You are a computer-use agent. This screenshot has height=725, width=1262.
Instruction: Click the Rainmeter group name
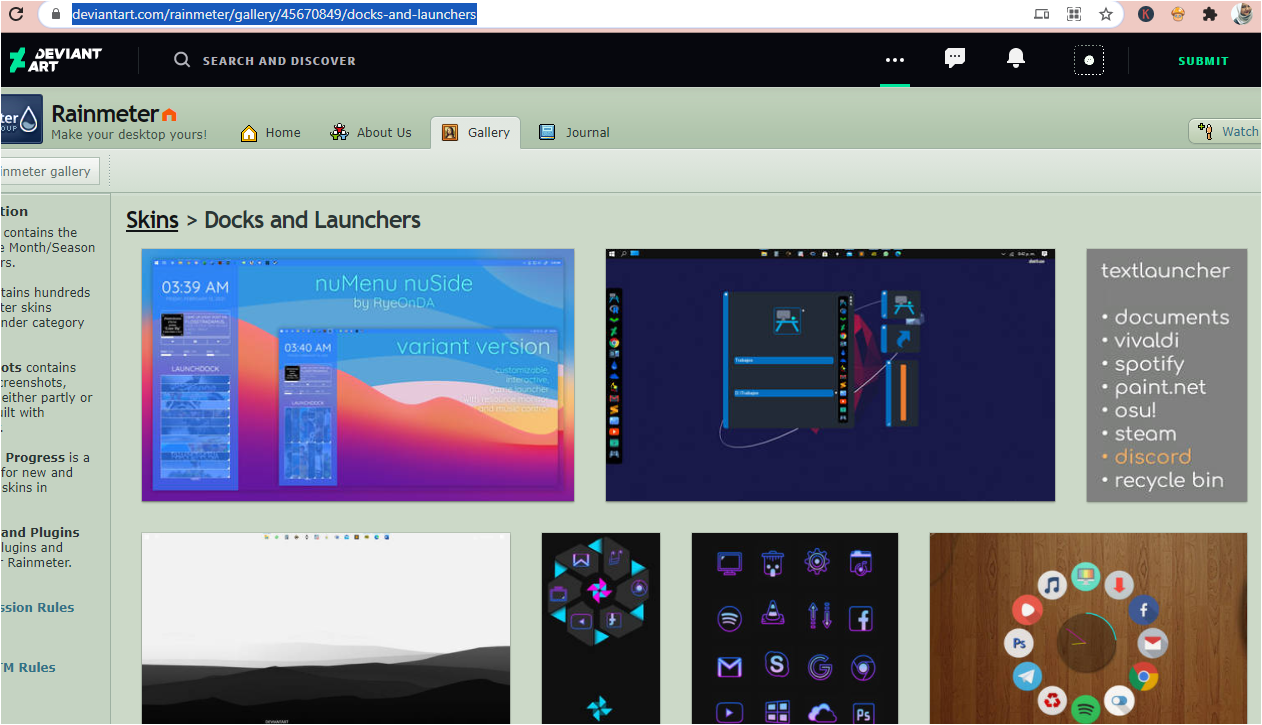click(105, 113)
